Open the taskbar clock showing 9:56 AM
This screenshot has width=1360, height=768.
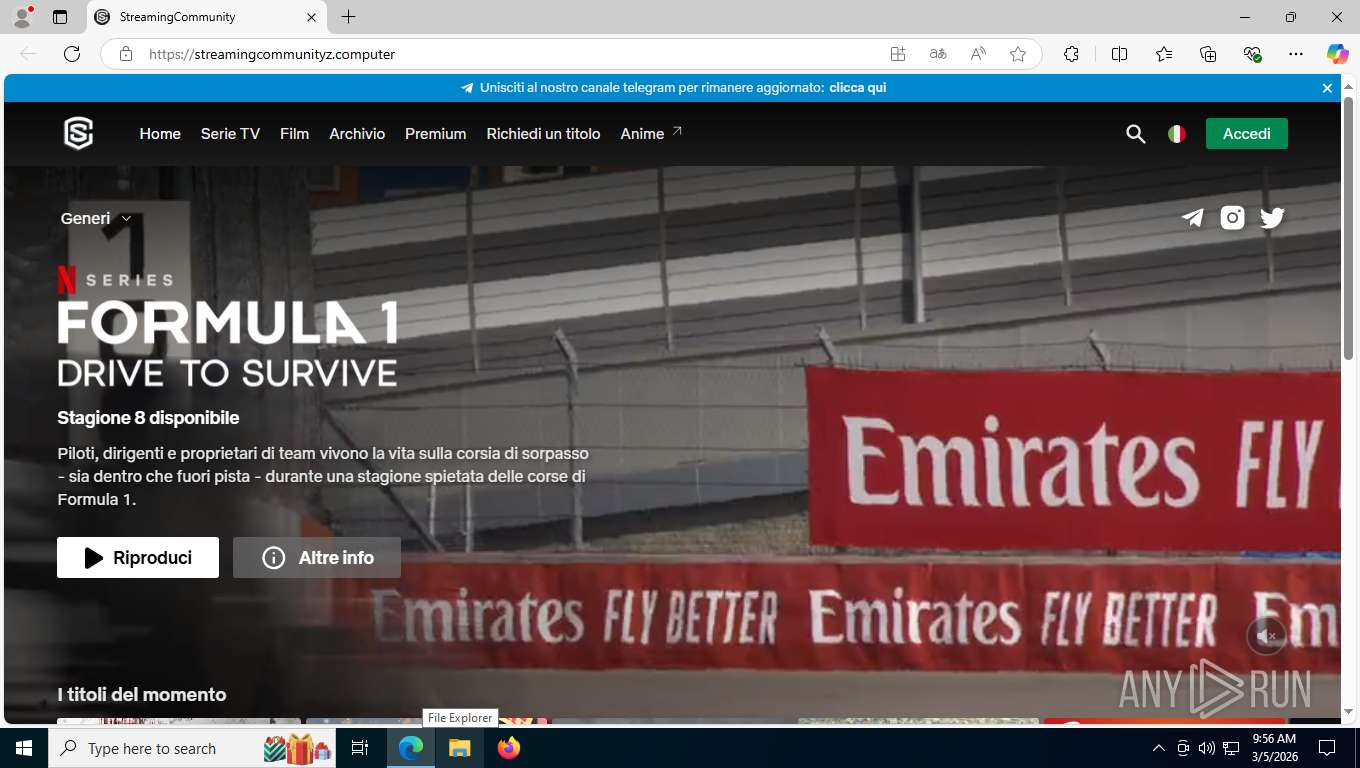[1274, 748]
